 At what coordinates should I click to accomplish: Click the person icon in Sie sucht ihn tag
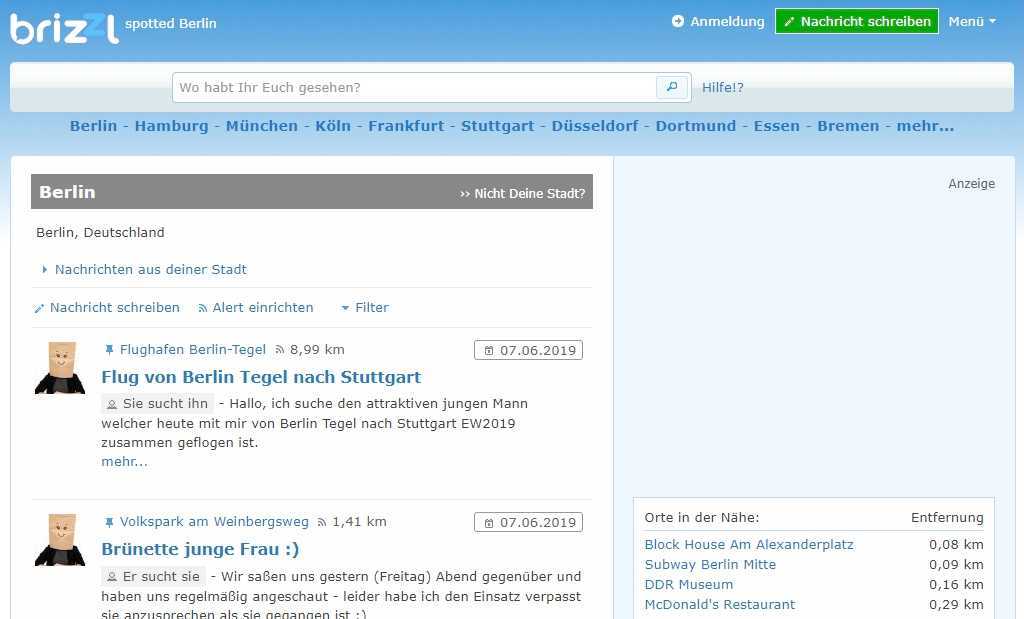pos(112,404)
